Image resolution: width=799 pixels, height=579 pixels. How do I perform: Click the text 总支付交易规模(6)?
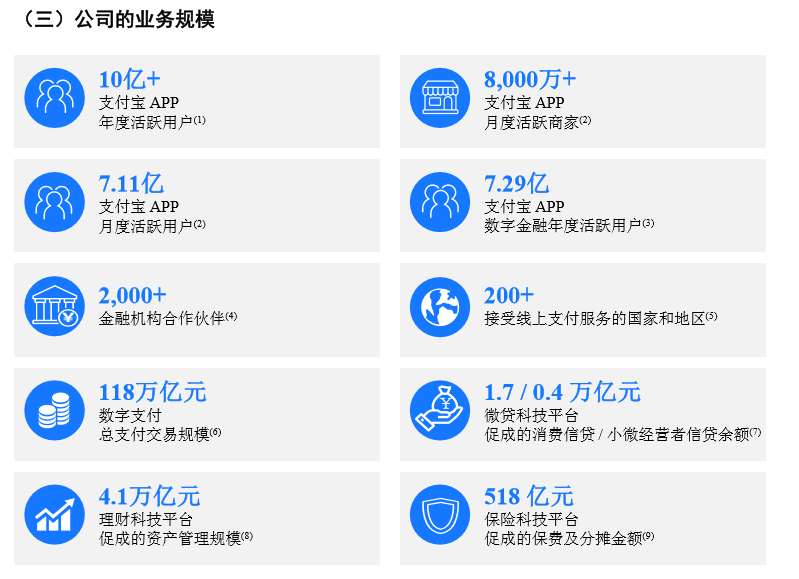(160, 434)
